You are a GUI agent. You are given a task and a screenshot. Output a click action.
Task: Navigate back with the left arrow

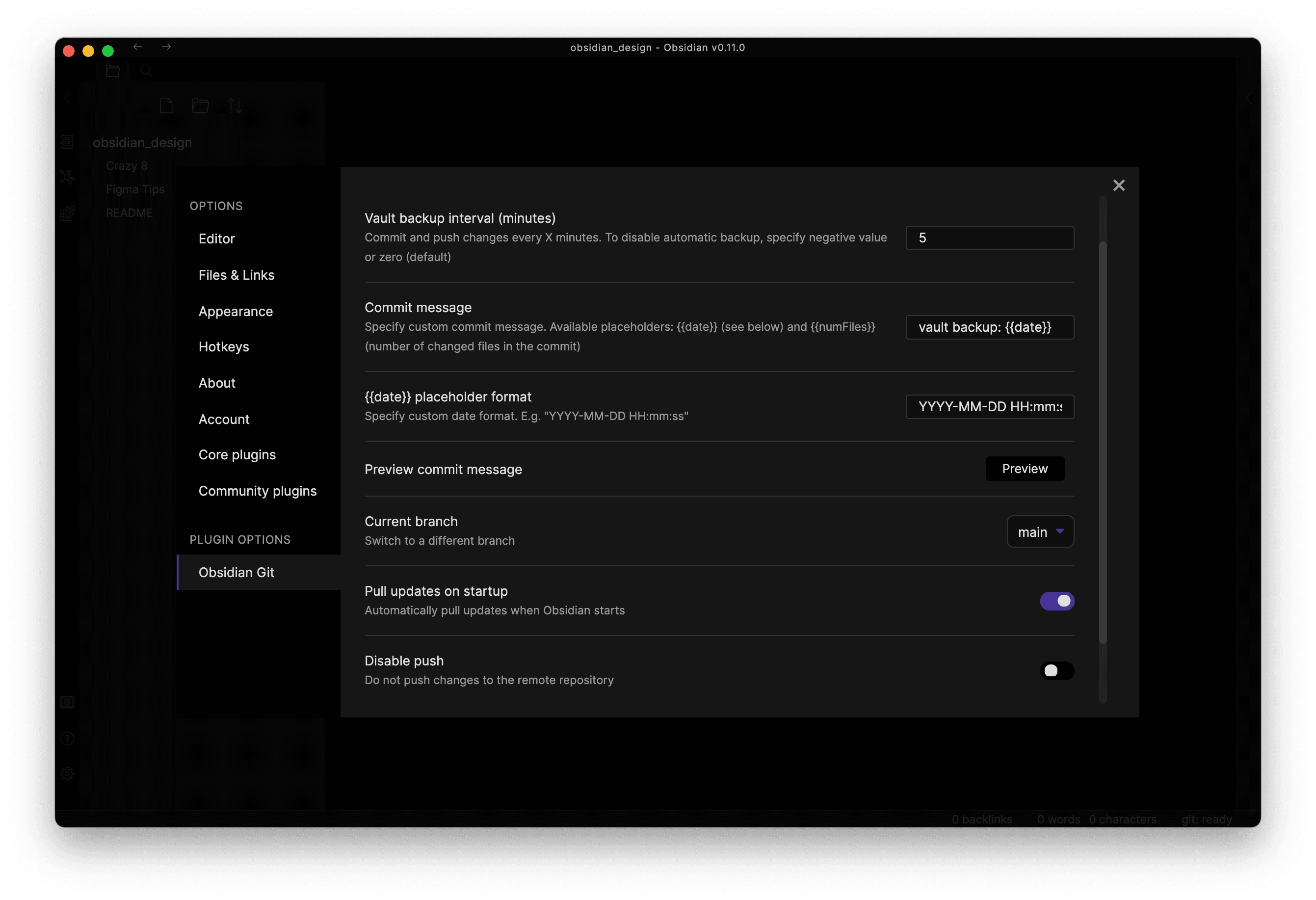click(137, 47)
